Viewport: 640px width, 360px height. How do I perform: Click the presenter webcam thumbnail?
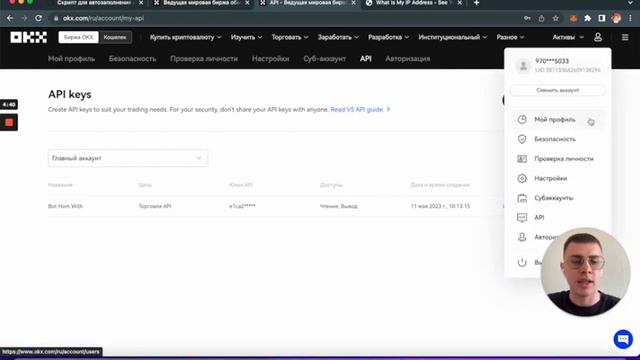585,272
